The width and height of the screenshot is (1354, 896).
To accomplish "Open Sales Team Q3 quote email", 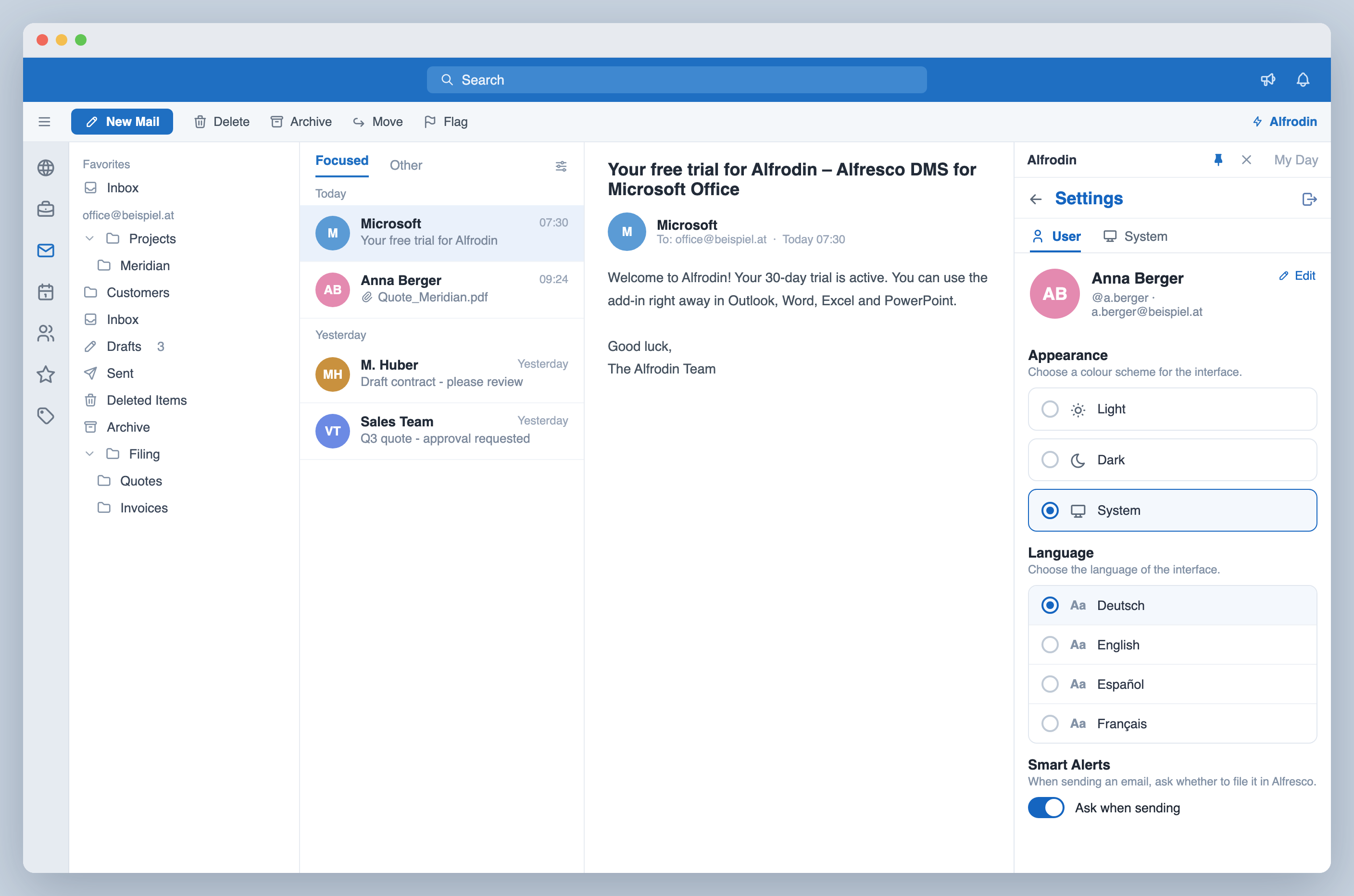I will pyautogui.click(x=441, y=431).
